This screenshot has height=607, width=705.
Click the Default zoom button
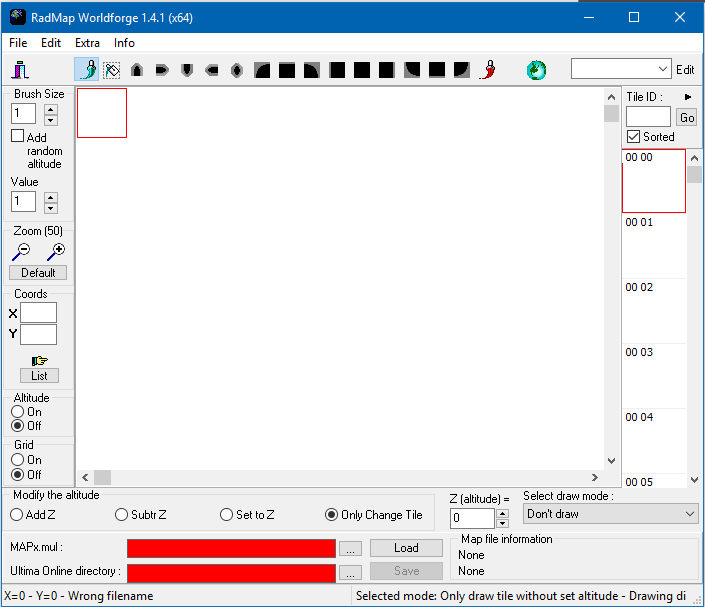click(38, 273)
